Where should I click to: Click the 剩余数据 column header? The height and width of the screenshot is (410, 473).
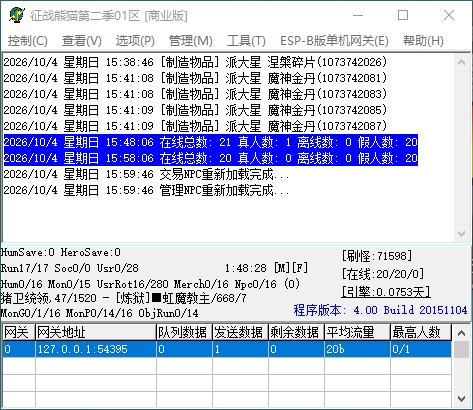coord(296,332)
